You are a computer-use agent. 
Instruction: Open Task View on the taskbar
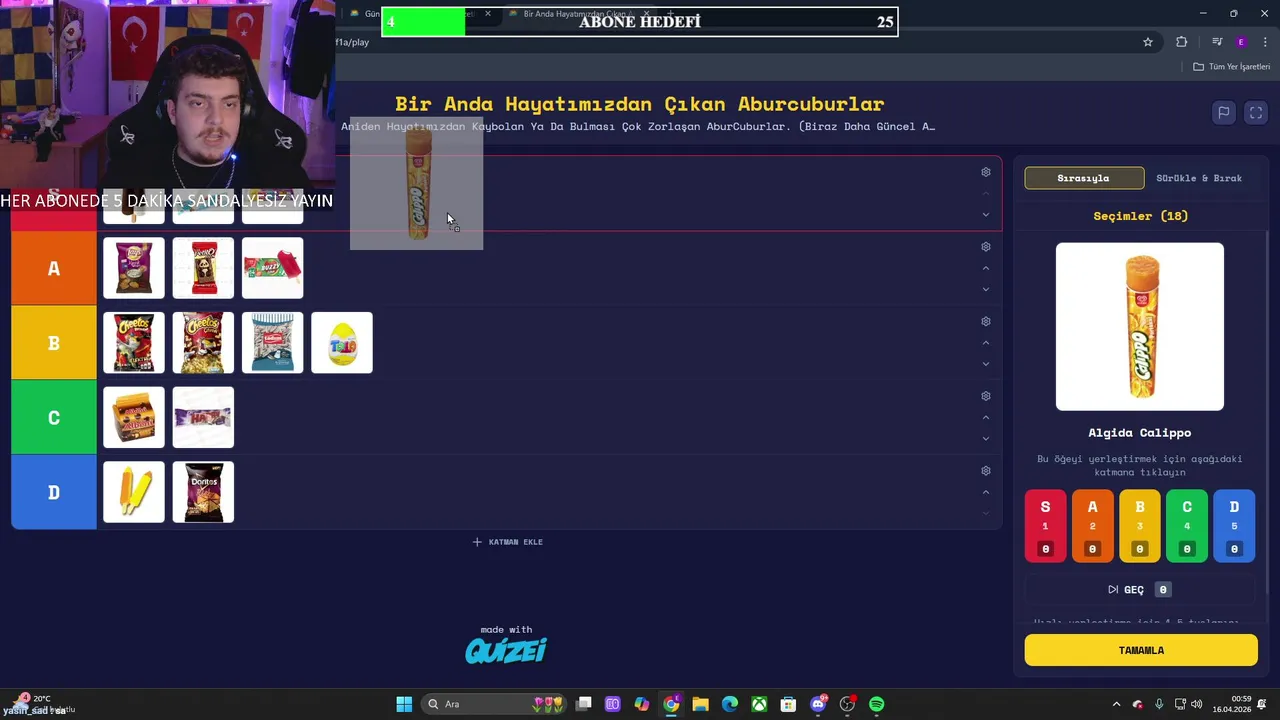click(584, 704)
